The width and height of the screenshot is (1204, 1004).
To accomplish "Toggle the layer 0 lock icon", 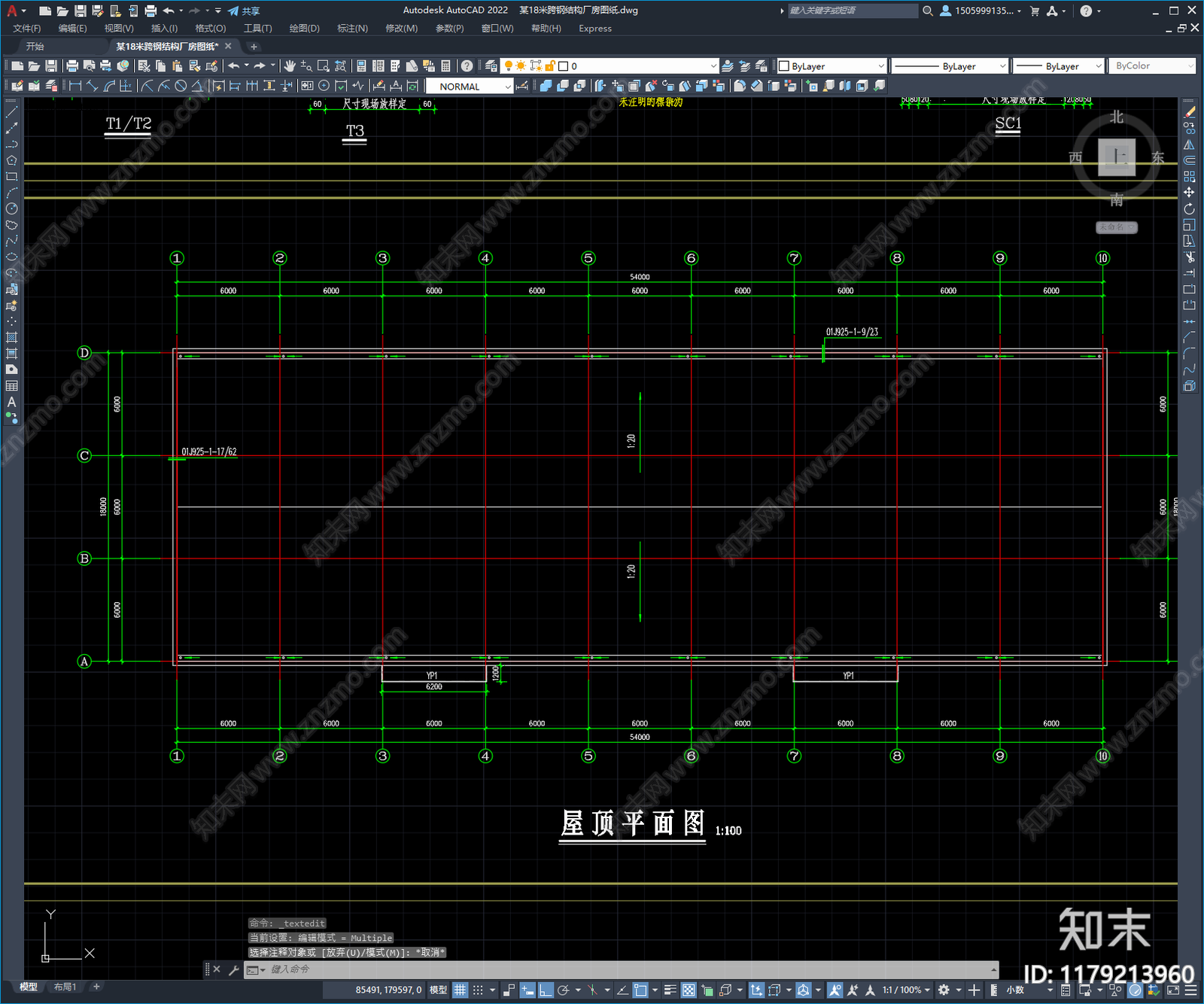I will 551,66.
